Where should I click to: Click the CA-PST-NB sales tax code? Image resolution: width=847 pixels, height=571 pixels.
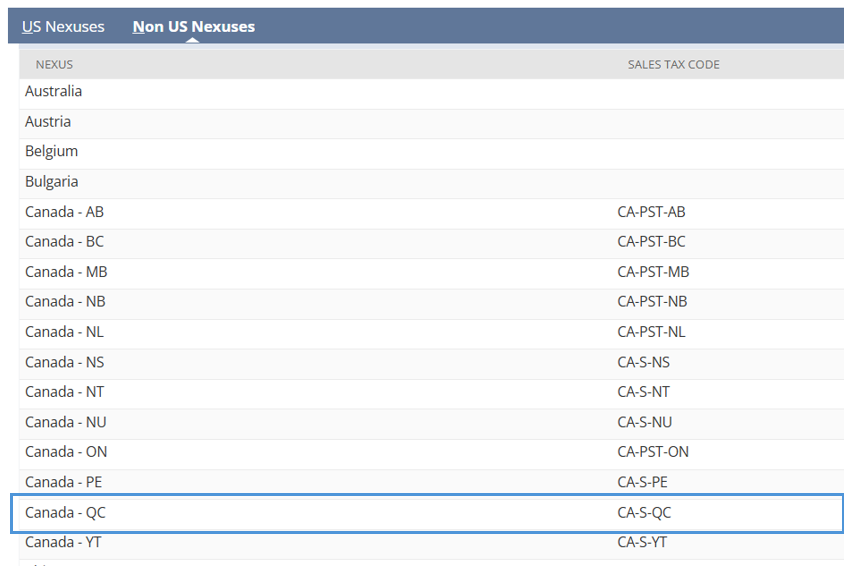point(652,301)
